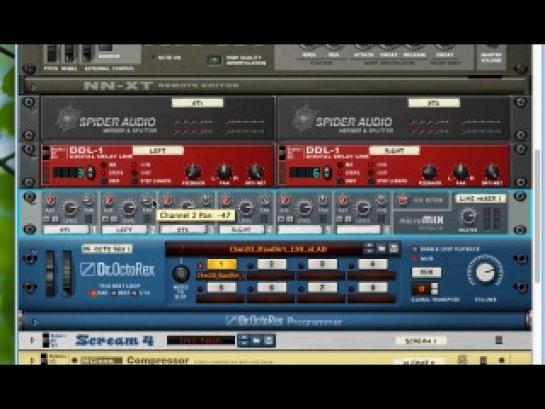Click the Feedback knob on DDL-1 RIGHT
Image resolution: width=545 pixels, height=409 pixels.
coord(430,172)
